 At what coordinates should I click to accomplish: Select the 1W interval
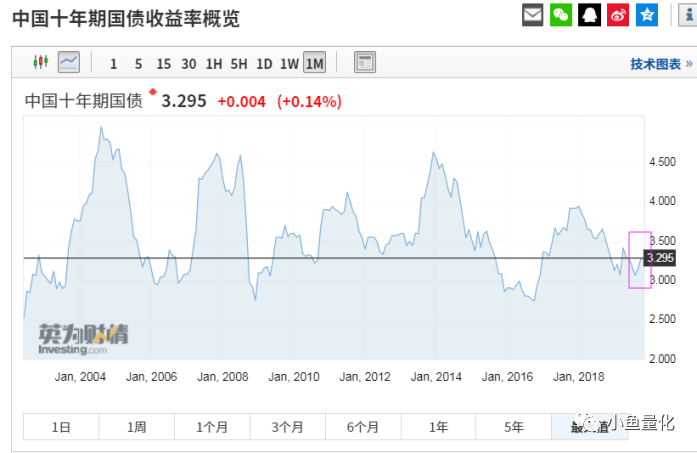coord(289,64)
